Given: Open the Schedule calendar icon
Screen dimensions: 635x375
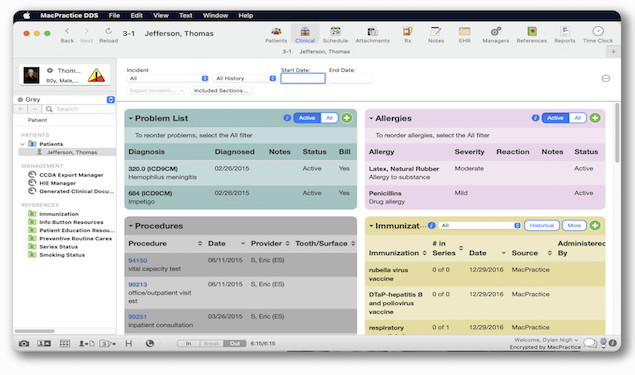Looking at the screenshot, I should click(x=335, y=35).
